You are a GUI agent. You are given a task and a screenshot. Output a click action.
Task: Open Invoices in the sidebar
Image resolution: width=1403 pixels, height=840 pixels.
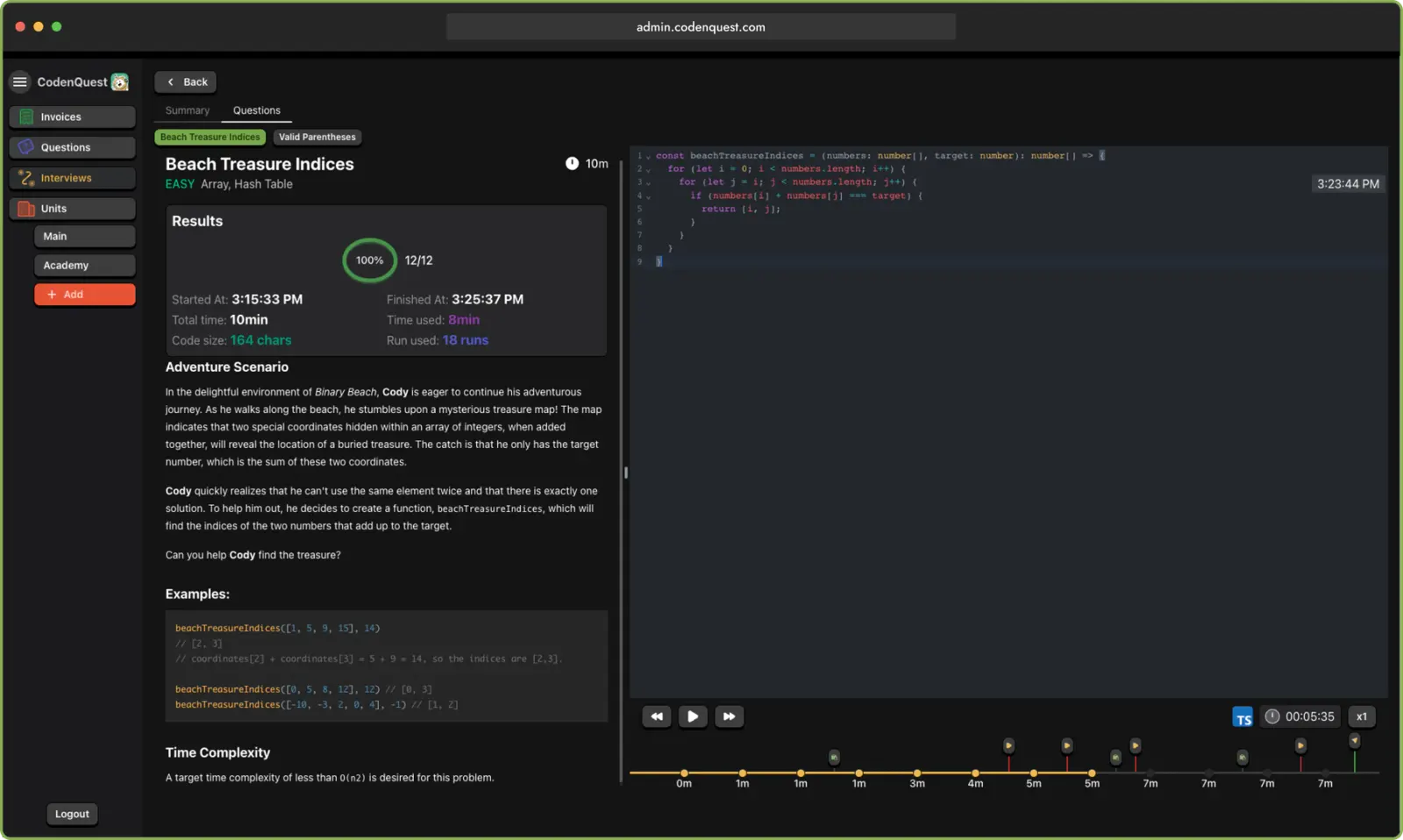[73, 117]
